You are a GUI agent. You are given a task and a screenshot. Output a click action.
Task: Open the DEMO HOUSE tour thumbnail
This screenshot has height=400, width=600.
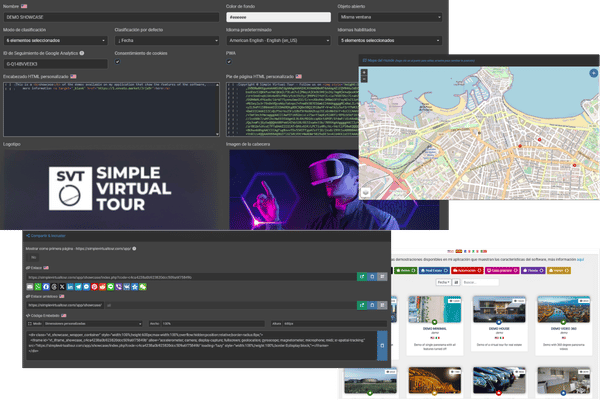(499, 309)
